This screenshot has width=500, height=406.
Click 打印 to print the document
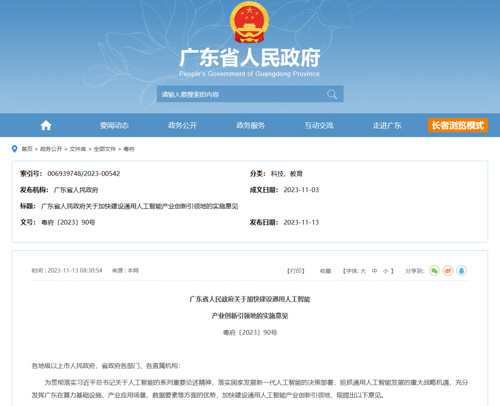[296, 271]
